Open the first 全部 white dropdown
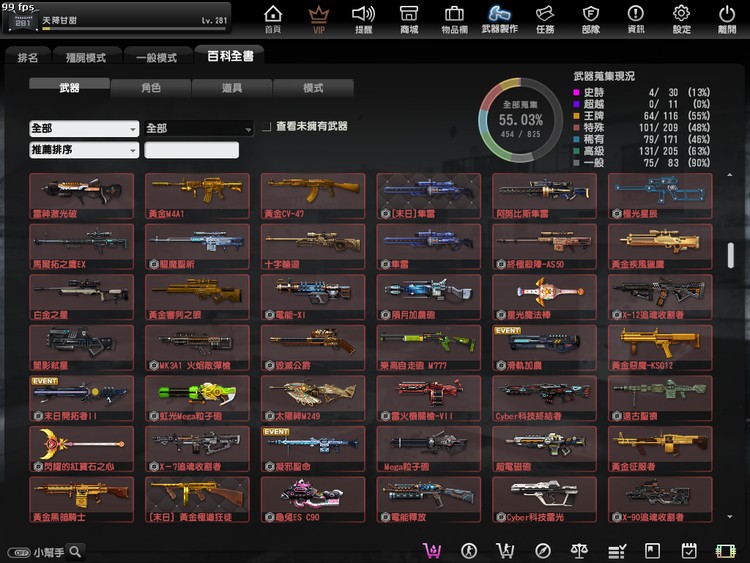Image resolution: width=750 pixels, height=563 pixels. point(84,128)
